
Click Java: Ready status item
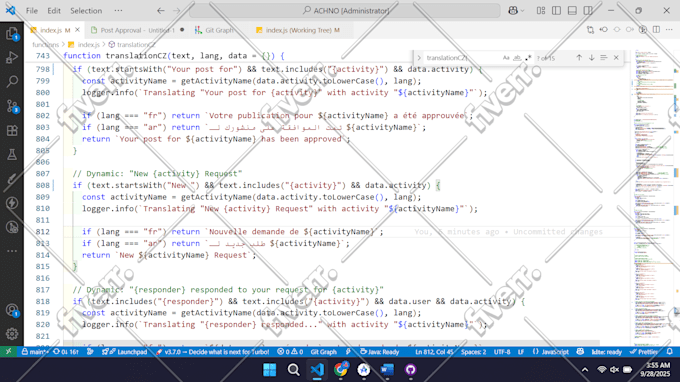[x=379, y=352]
